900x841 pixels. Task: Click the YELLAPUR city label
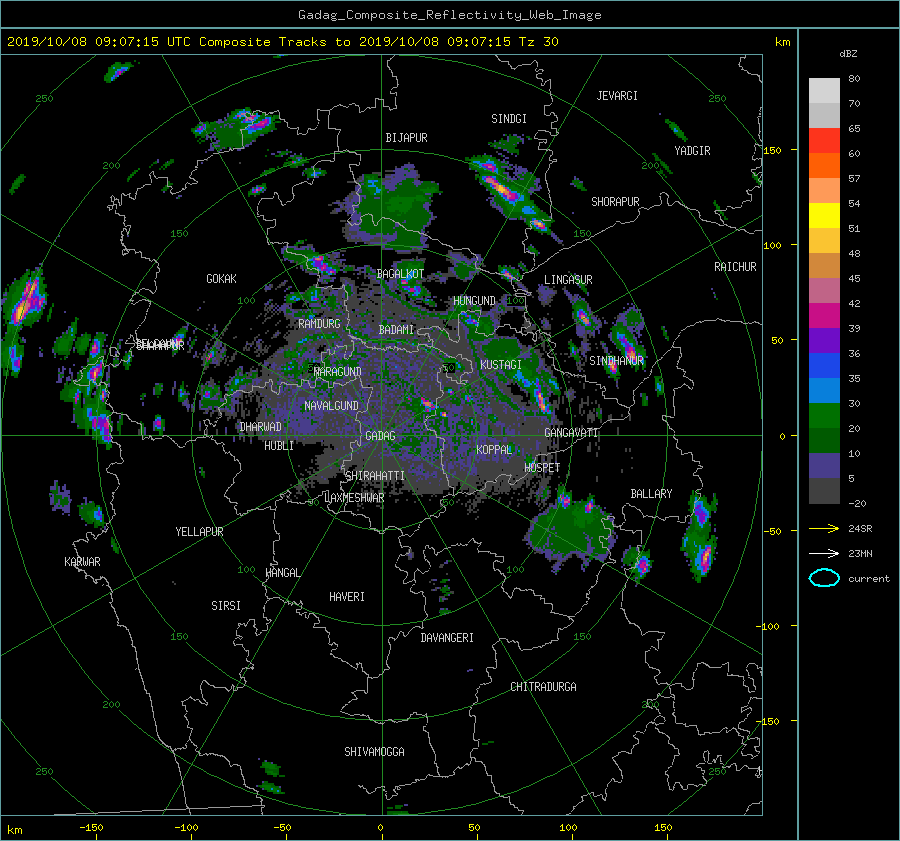pos(199,532)
